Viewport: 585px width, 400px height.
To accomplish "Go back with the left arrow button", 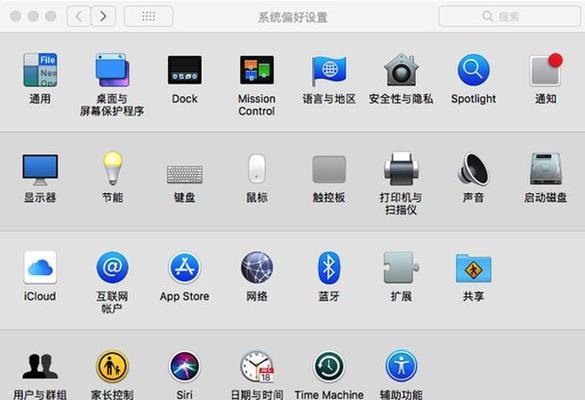I will coord(79,16).
